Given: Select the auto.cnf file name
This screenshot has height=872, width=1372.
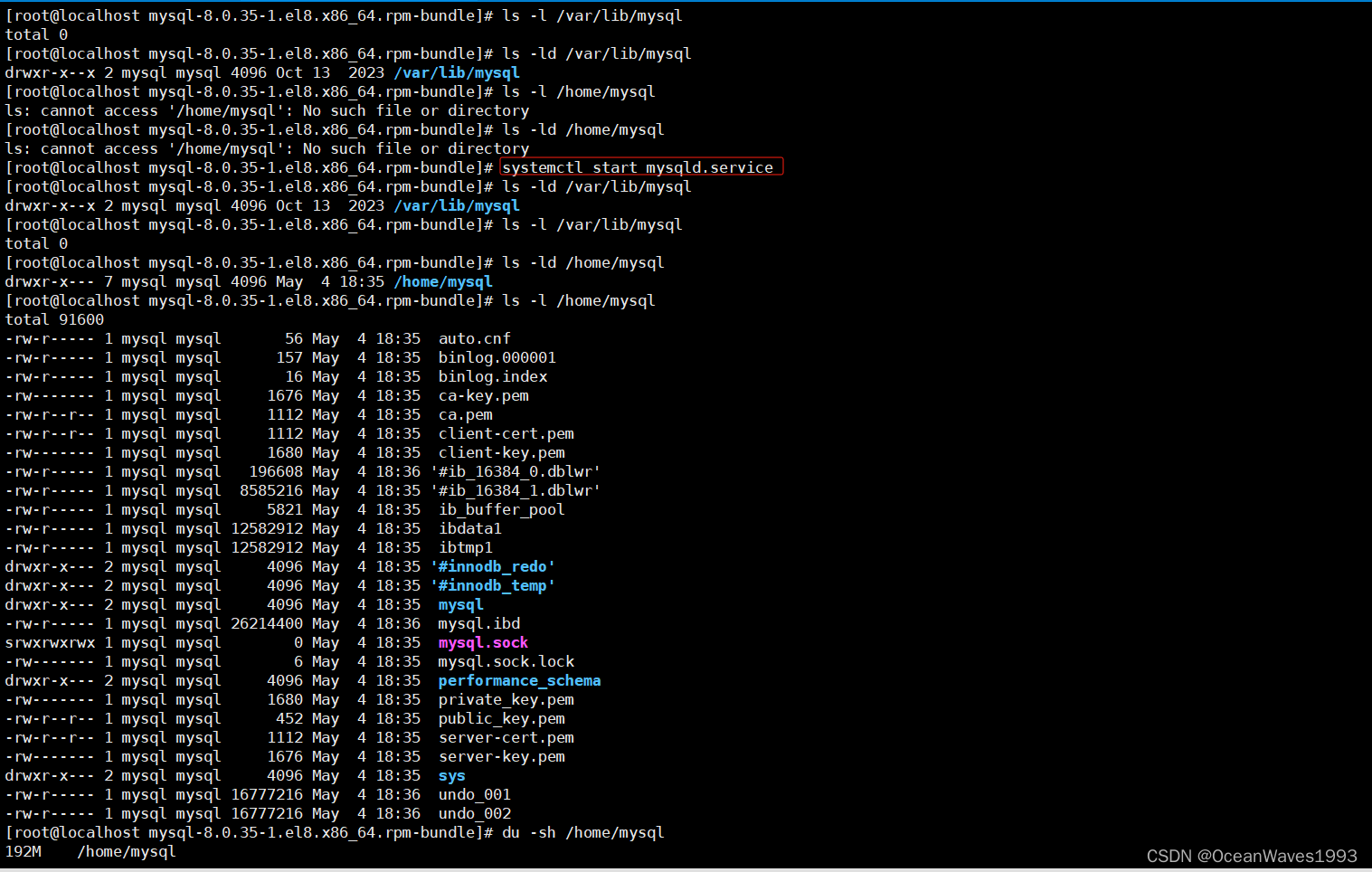Looking at the screenshot, I should pyautogui.click(x=475, y=338).
